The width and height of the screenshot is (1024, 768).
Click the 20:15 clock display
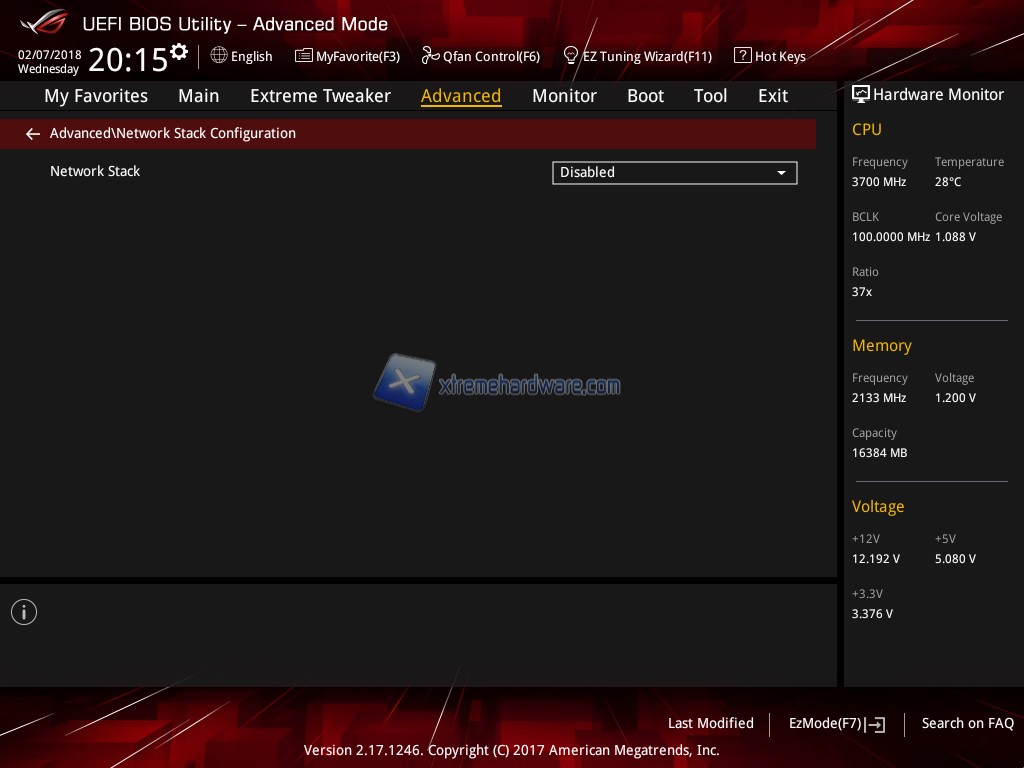point(127,60)
